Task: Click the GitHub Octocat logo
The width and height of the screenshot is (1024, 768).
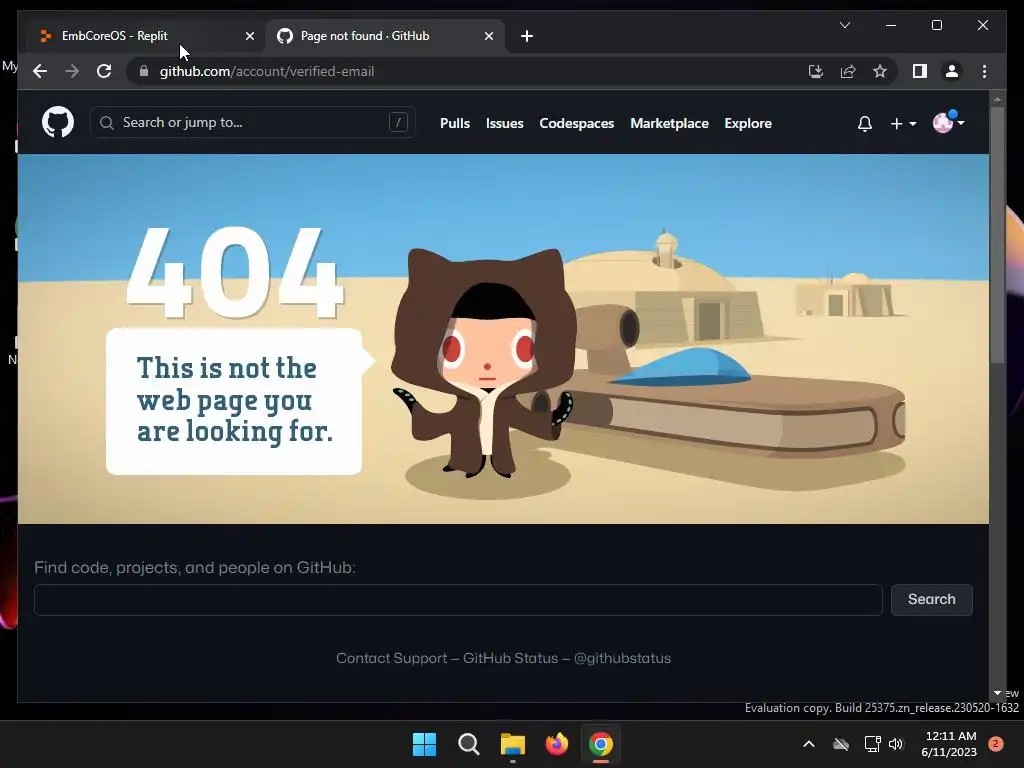Action: coord(58,122)
